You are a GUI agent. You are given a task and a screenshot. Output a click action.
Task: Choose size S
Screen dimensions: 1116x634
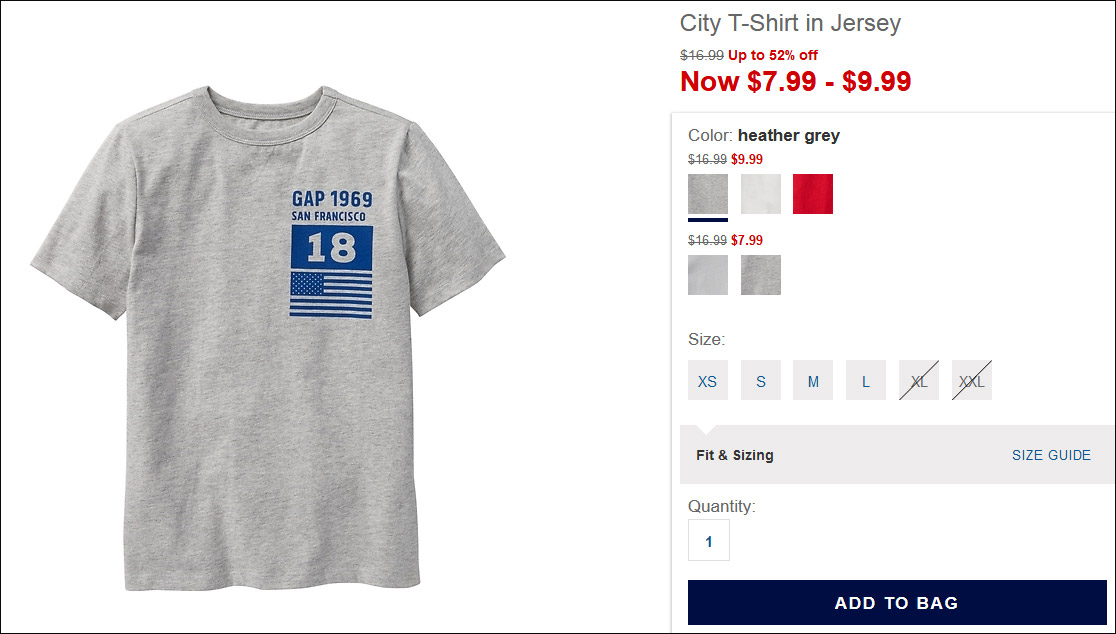point(760,380)
